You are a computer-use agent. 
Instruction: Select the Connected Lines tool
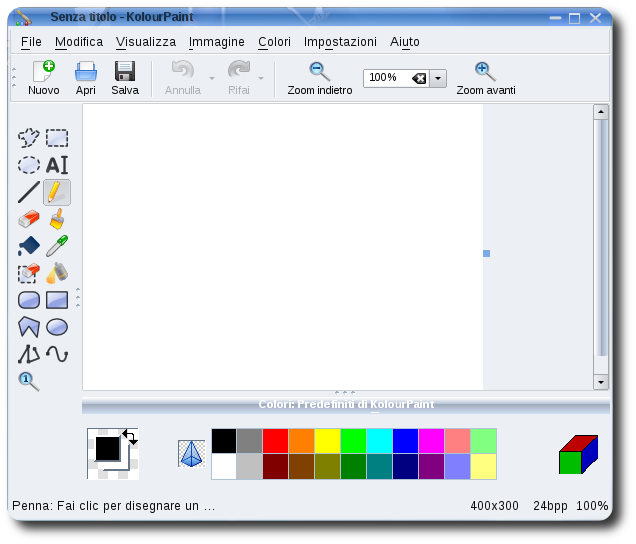28,354
